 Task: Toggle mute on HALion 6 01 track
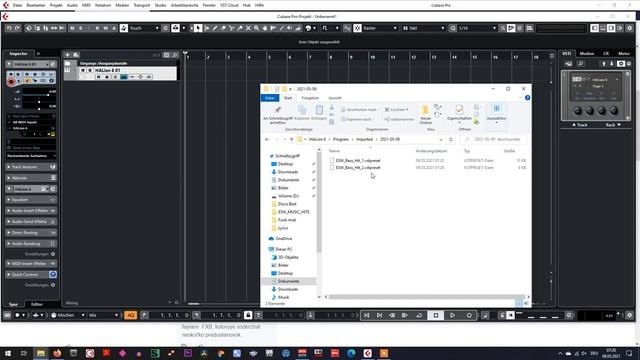click(x=83, y=70)
